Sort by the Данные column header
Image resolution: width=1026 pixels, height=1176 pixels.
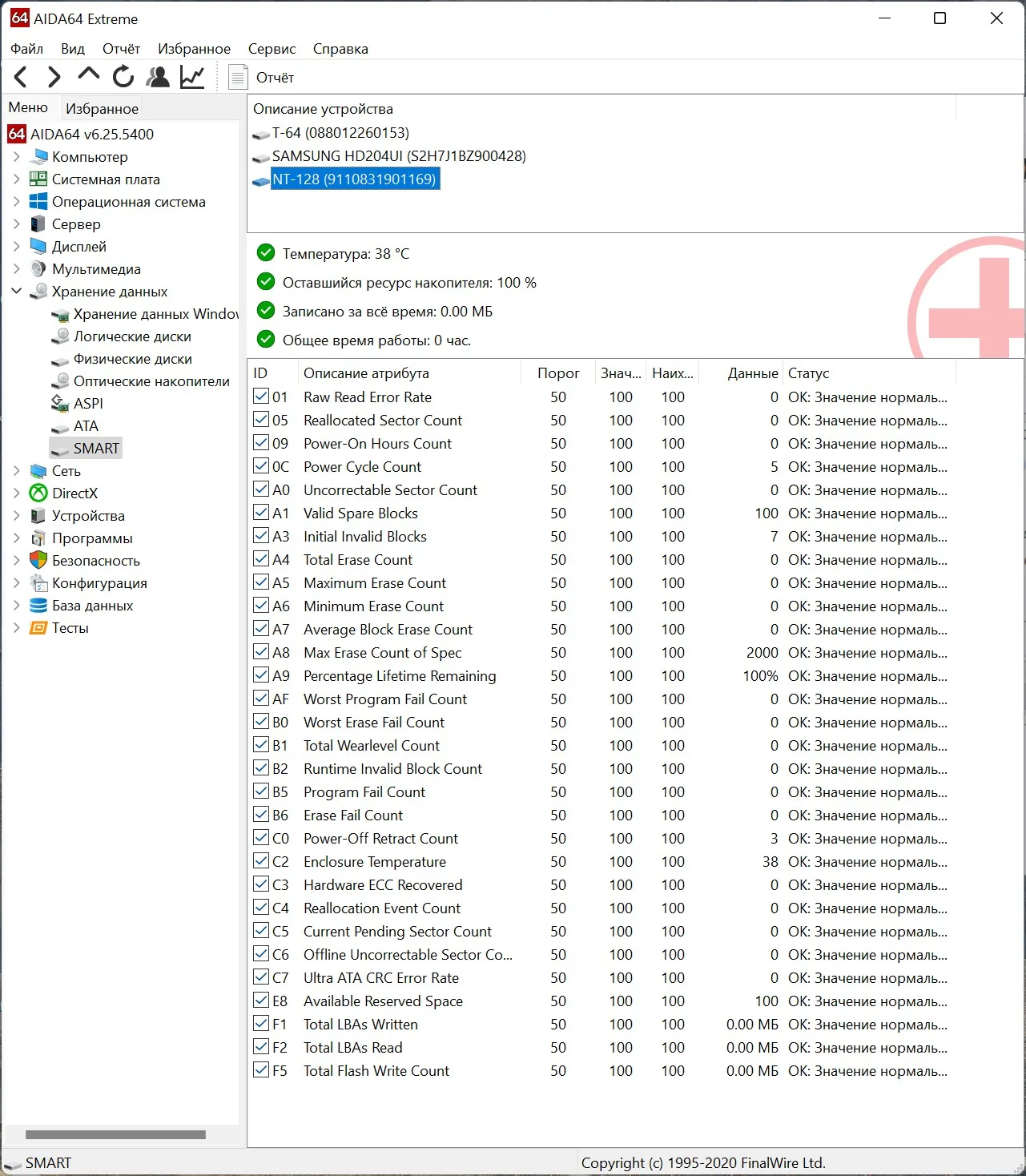(x=742, y=373)
